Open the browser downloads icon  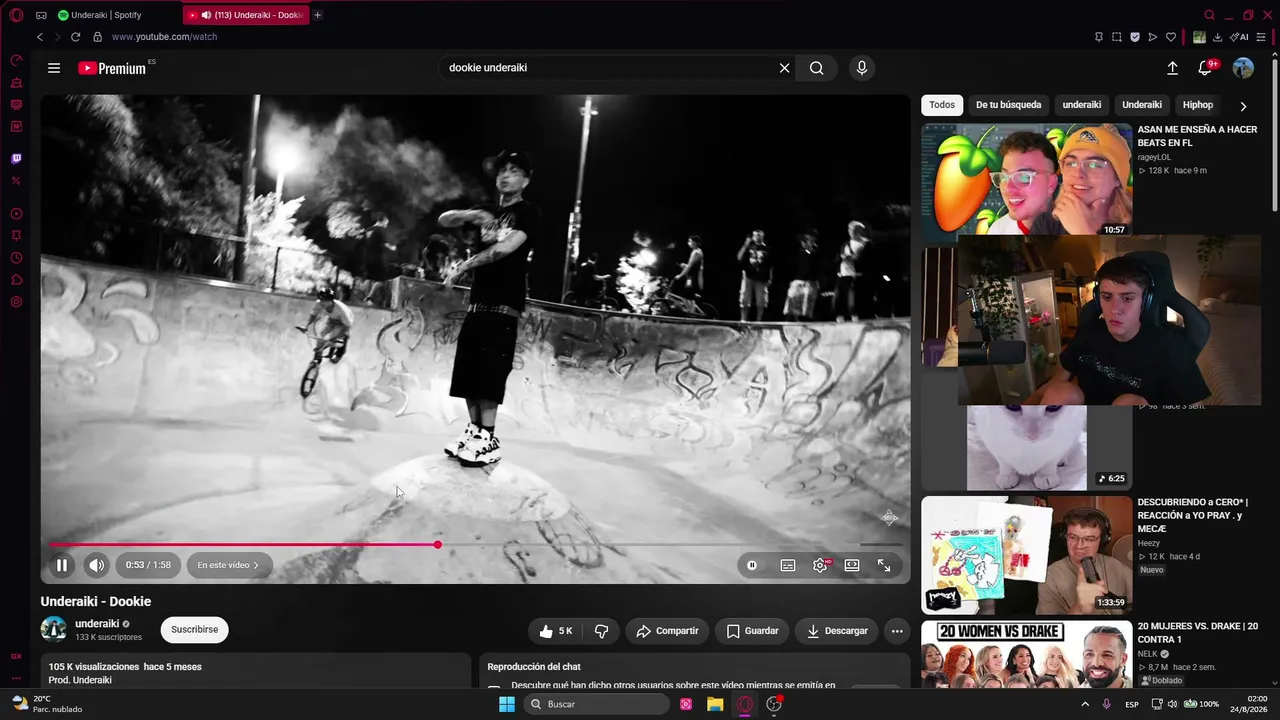tap(1217, 37)
